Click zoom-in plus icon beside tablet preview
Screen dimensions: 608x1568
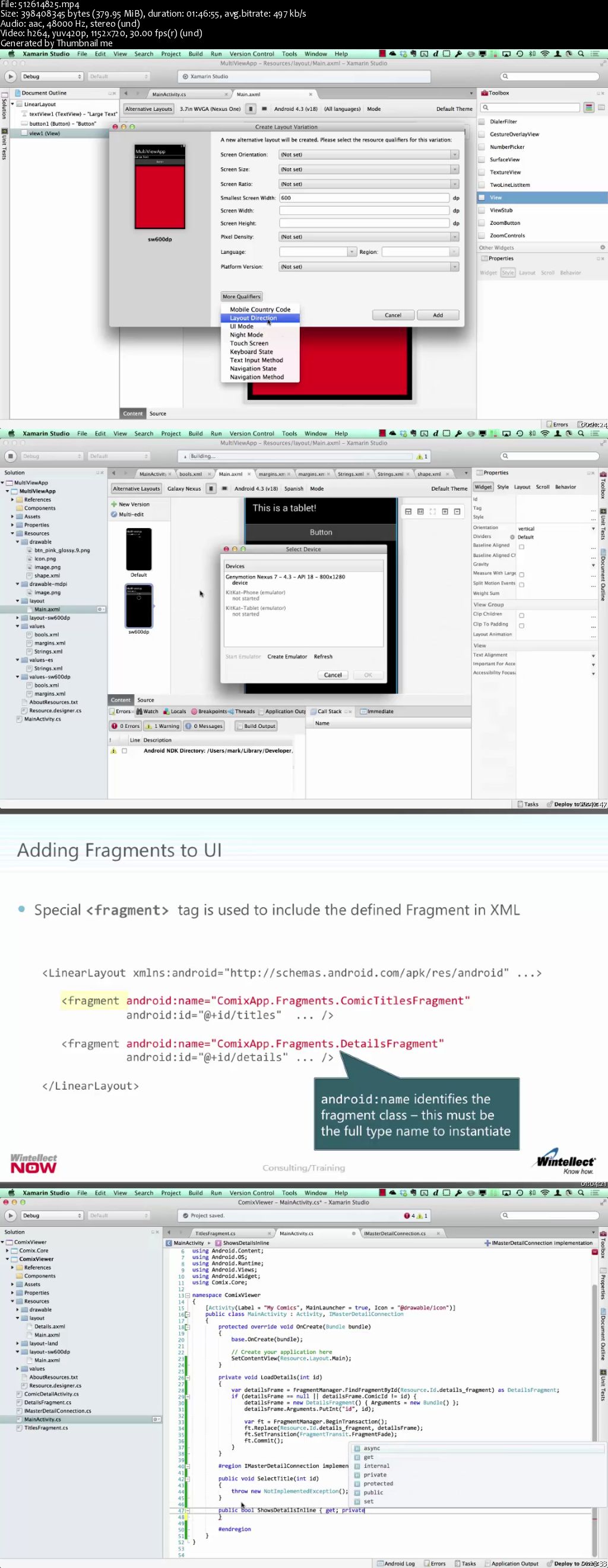tap(445, 511)
